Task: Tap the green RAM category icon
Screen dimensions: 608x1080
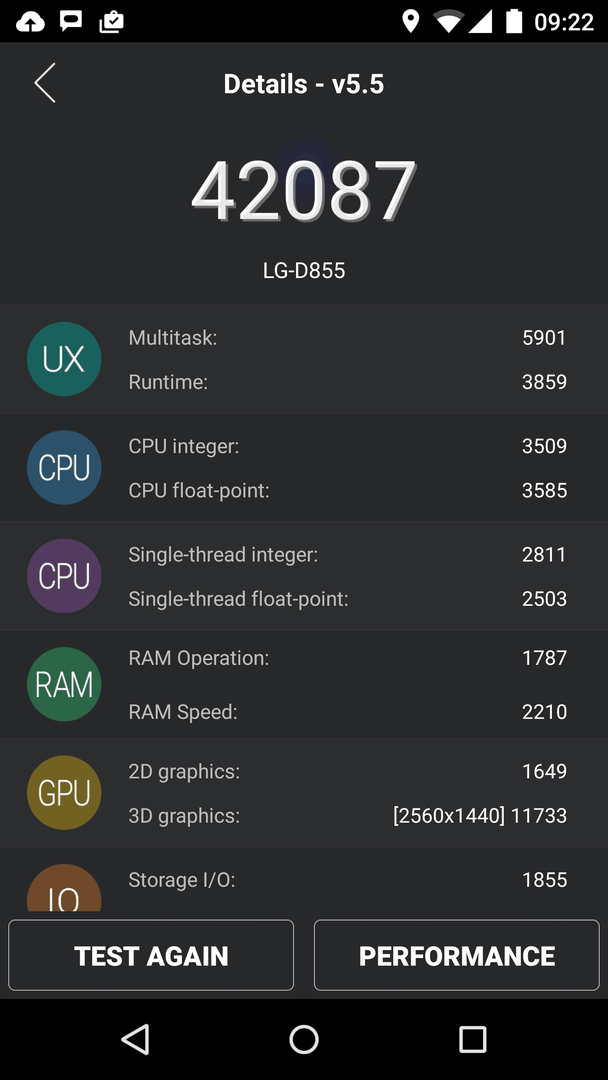Action: pos(64,684)
